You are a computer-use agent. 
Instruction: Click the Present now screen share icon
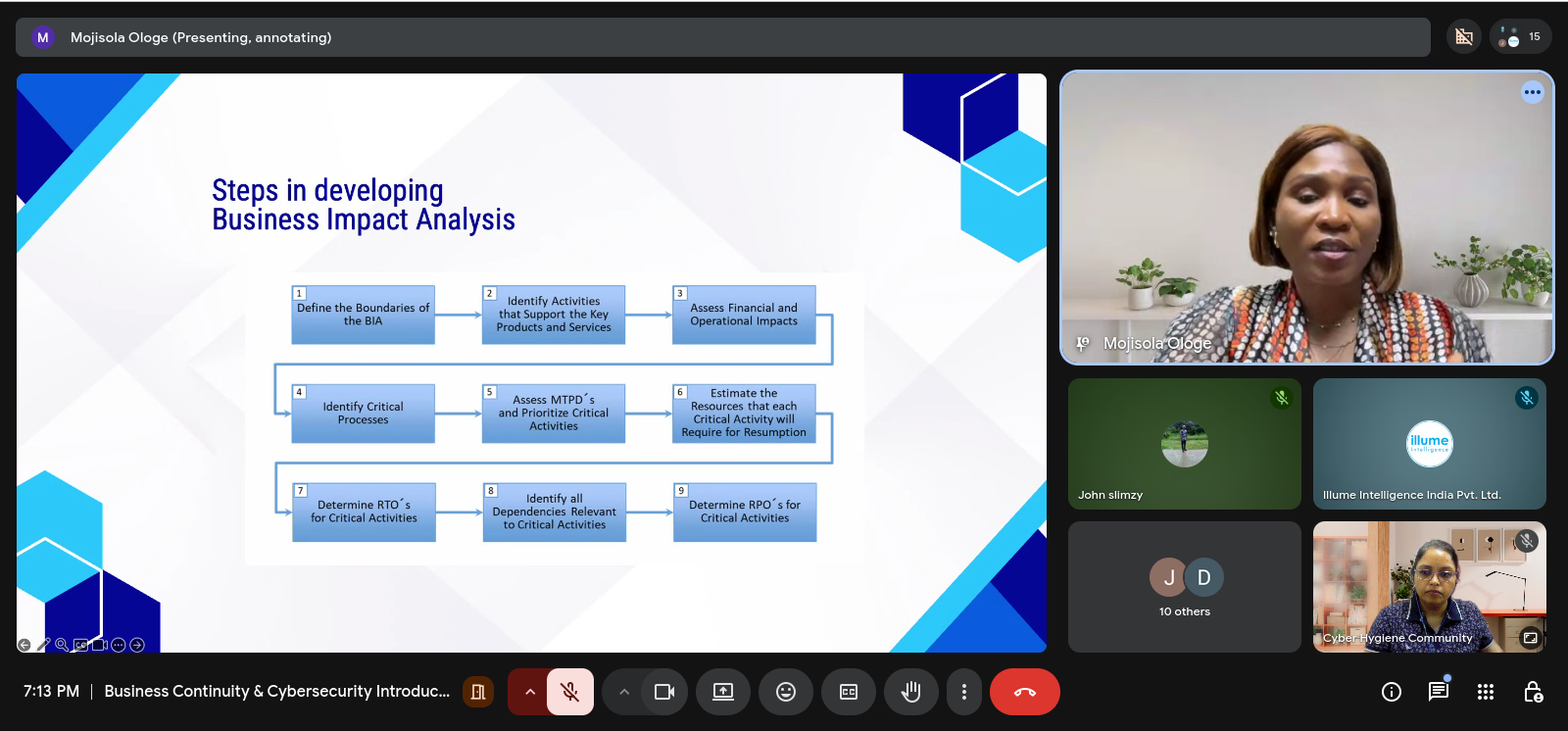coord(723,692)
